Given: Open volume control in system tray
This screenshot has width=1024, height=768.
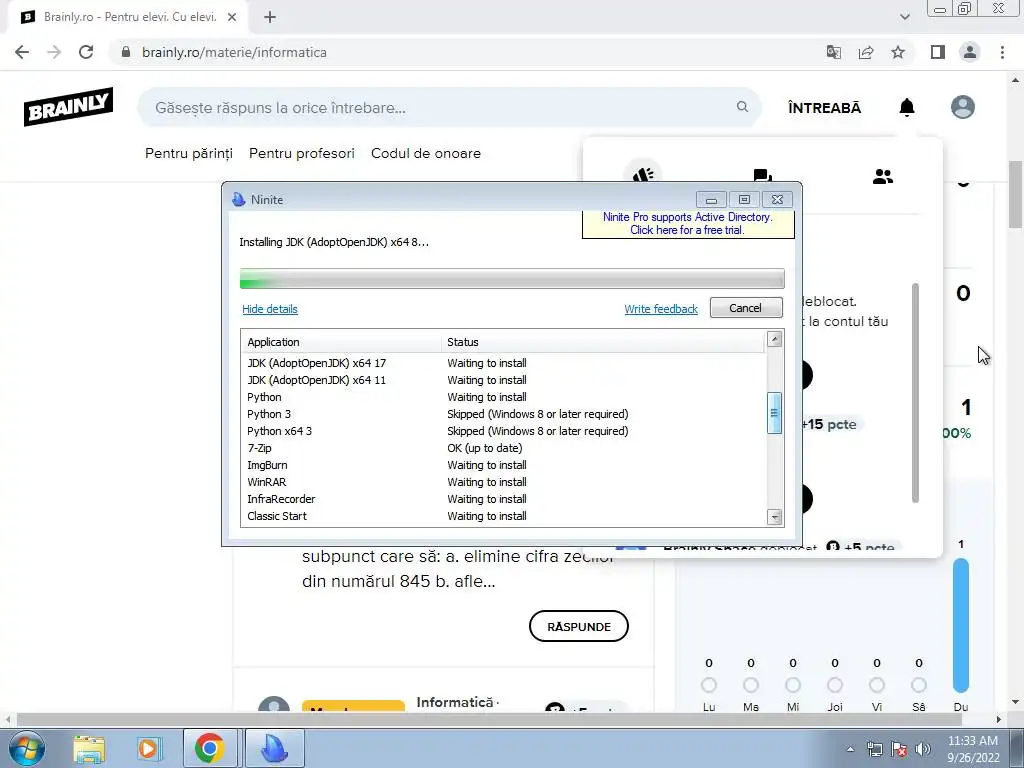Looking at the screenshot, I should pos(923,750).
